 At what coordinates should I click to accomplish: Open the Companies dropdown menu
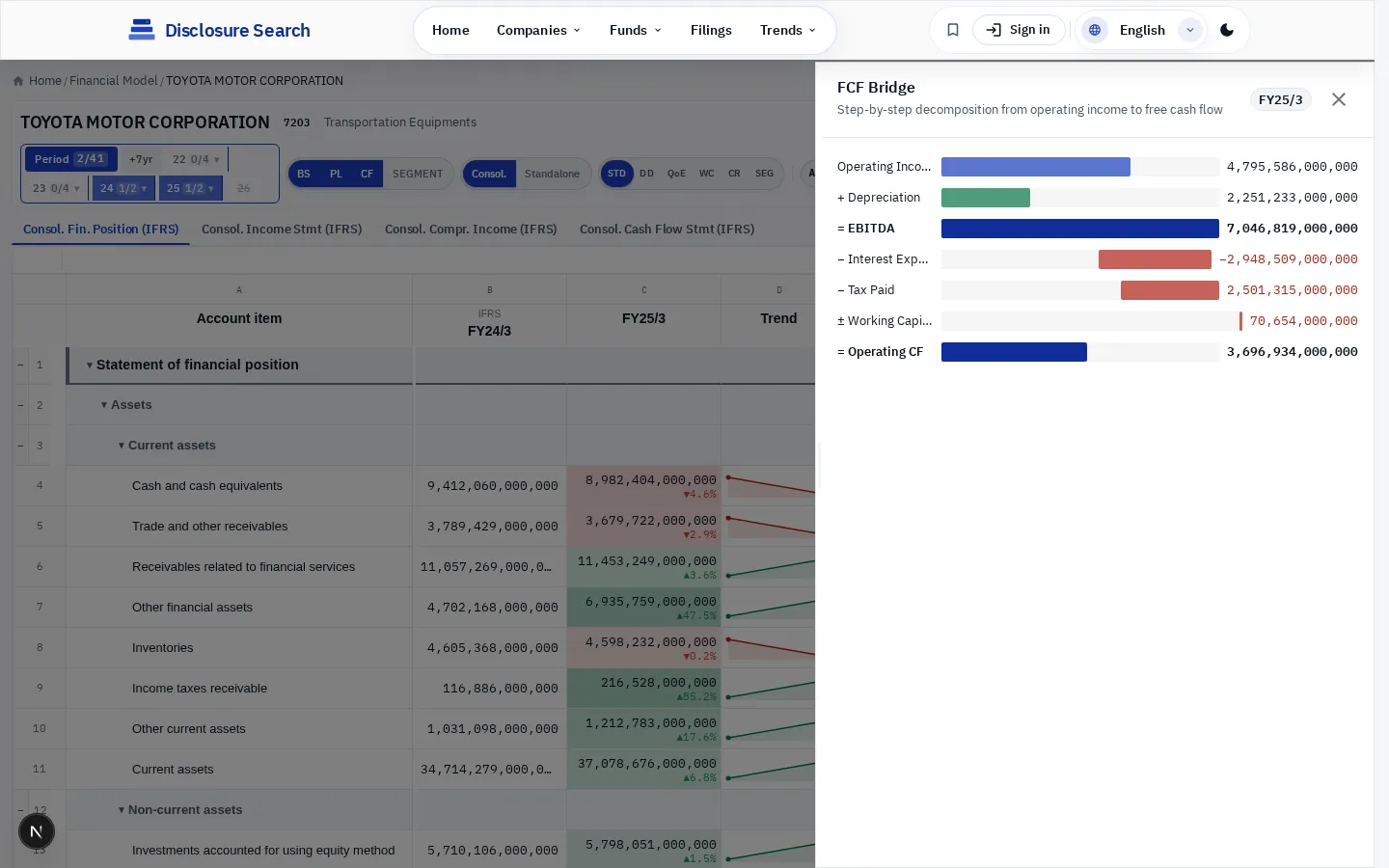pos(538,30)
